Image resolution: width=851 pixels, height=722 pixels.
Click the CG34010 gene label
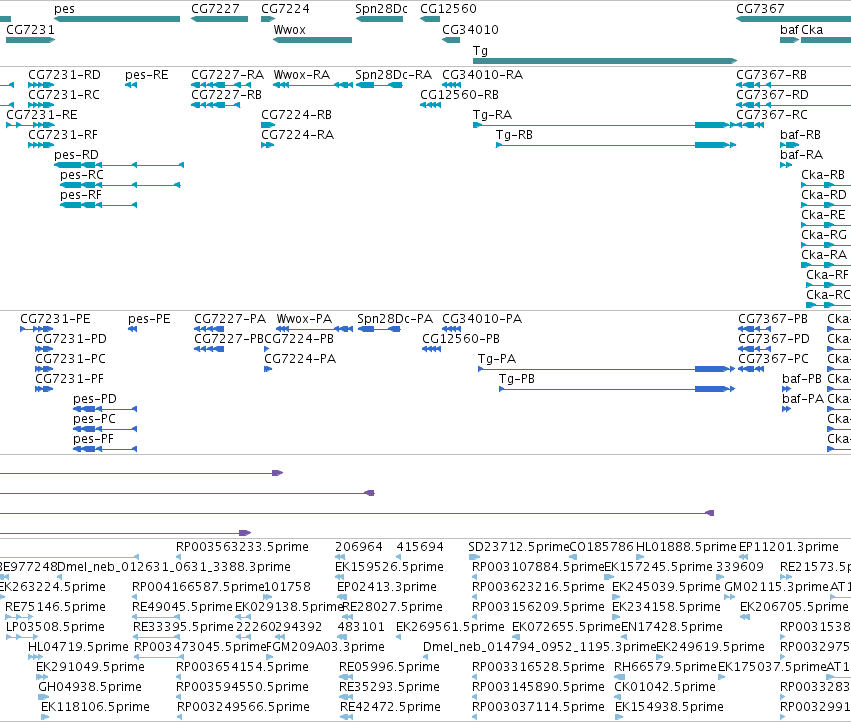[470, 29]
